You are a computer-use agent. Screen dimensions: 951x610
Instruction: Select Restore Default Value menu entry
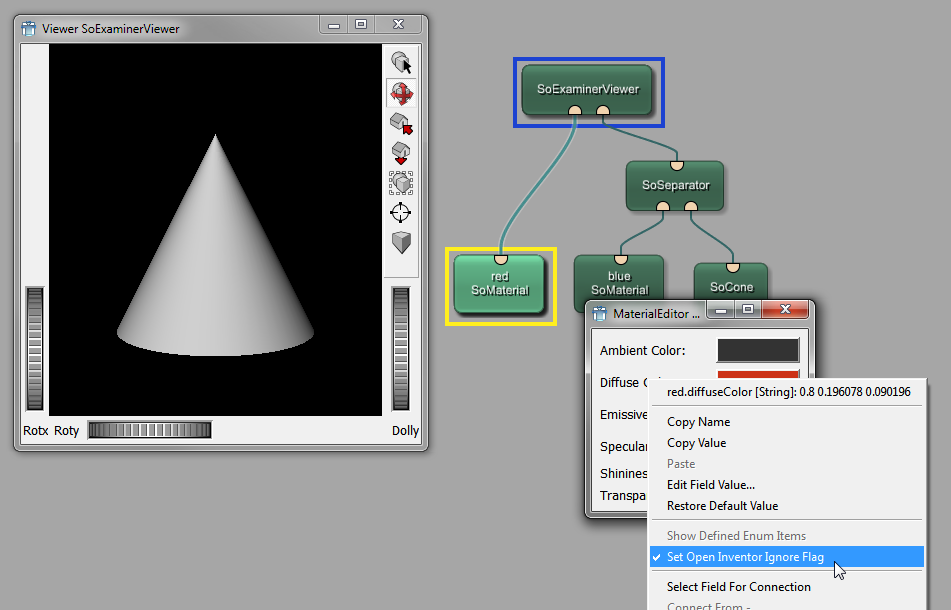click(722, 506)
